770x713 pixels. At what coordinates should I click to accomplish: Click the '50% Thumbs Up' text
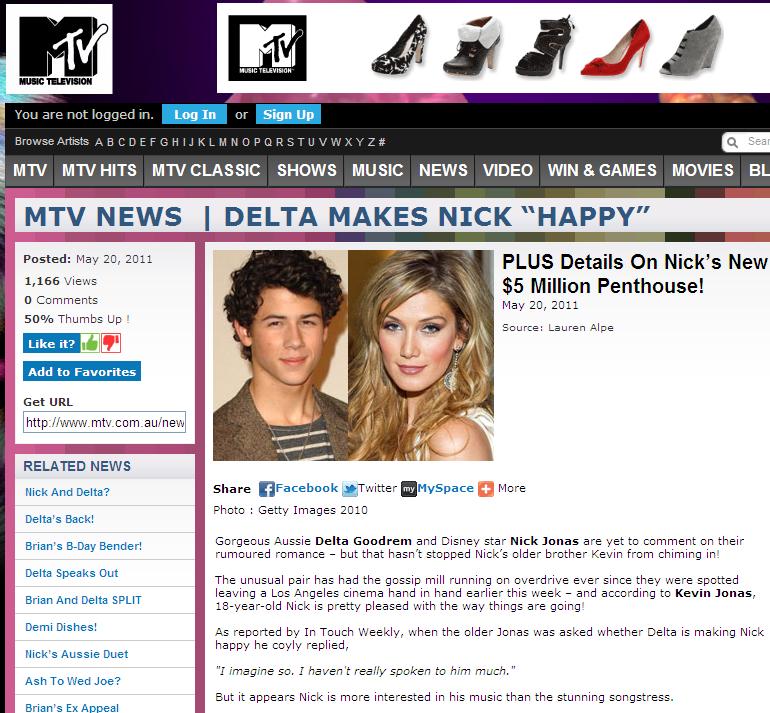click(77, 319)
